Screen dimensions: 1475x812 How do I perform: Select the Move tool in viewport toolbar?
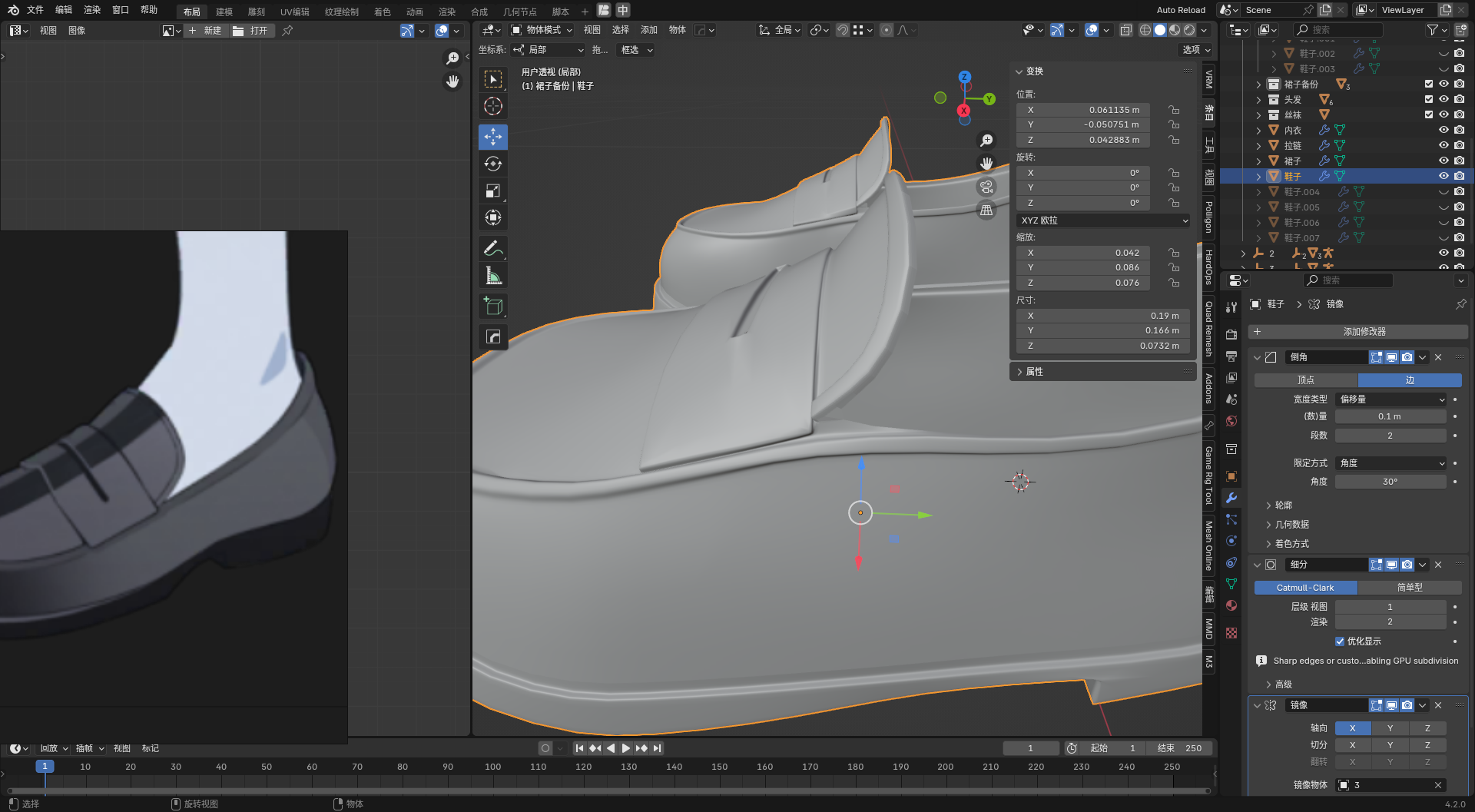492,137
